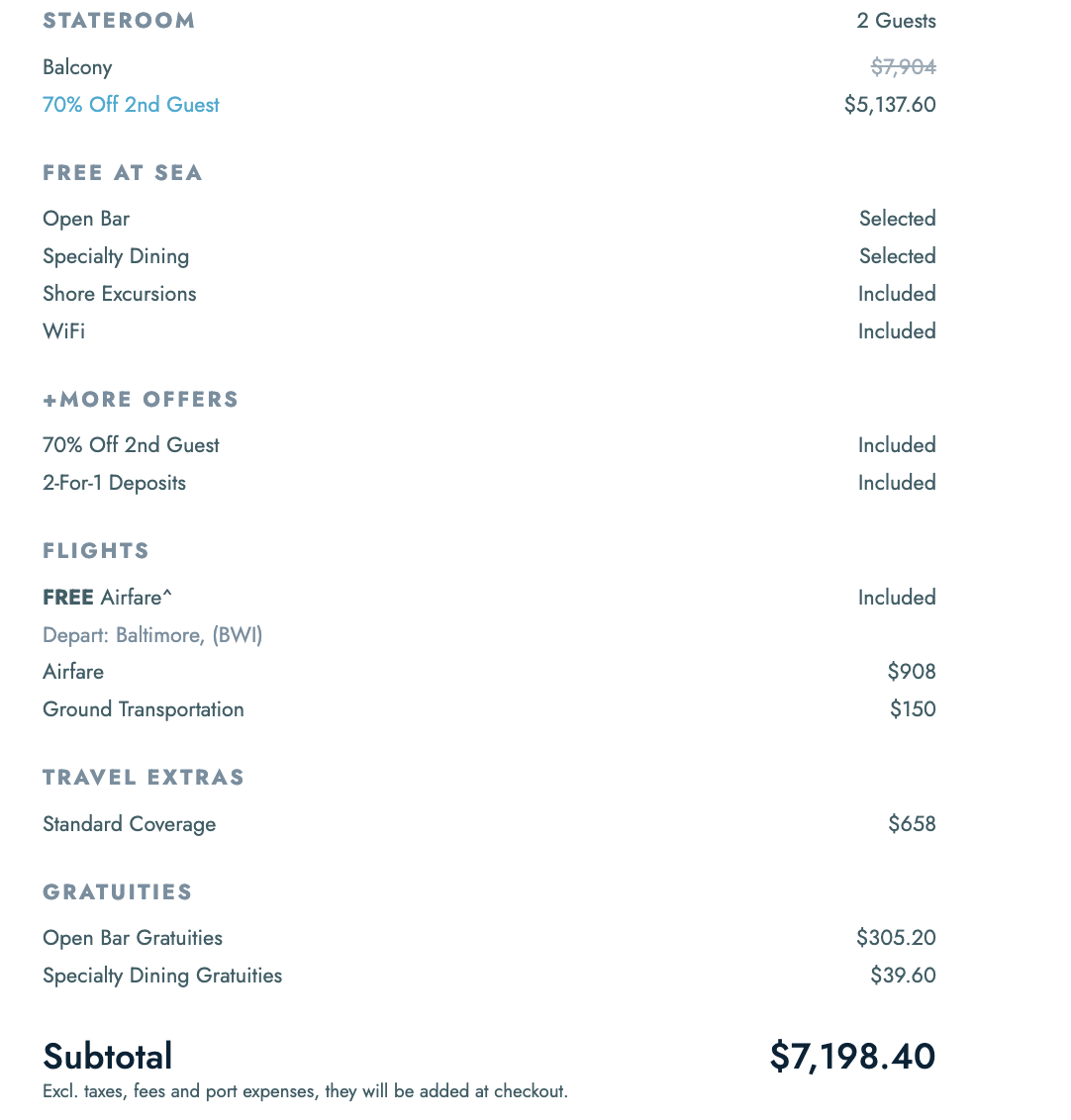Click the Open Bar Selected status
This screenshot has height=1120, width=1071.
pyautogui.click(x=897, y=219)
